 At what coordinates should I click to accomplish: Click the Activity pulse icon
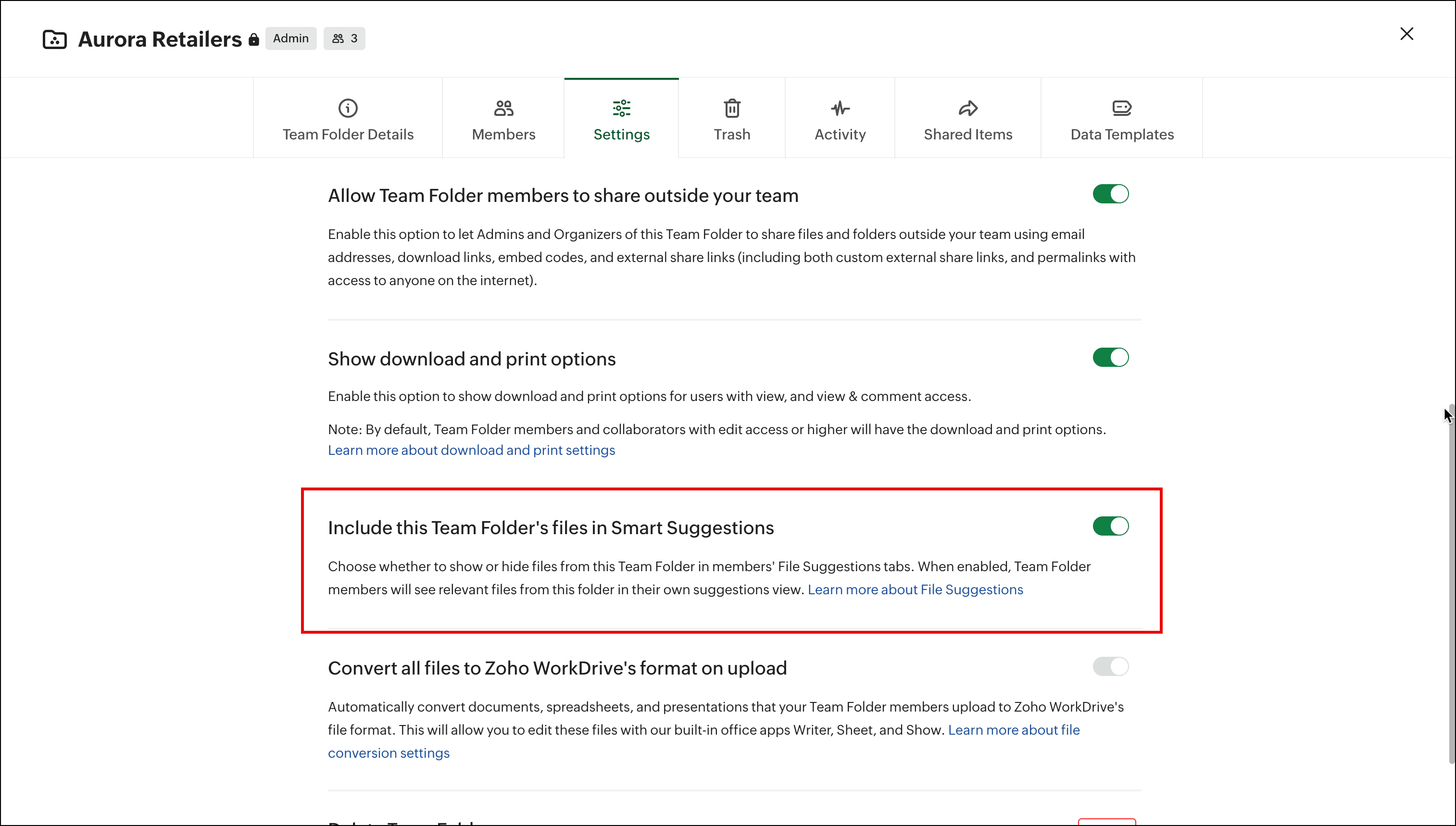tap(840, 108)
